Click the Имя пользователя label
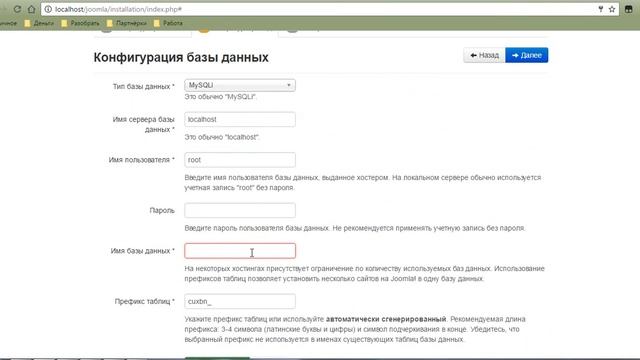Screen dimensions: 640x360 click(141, 160)
